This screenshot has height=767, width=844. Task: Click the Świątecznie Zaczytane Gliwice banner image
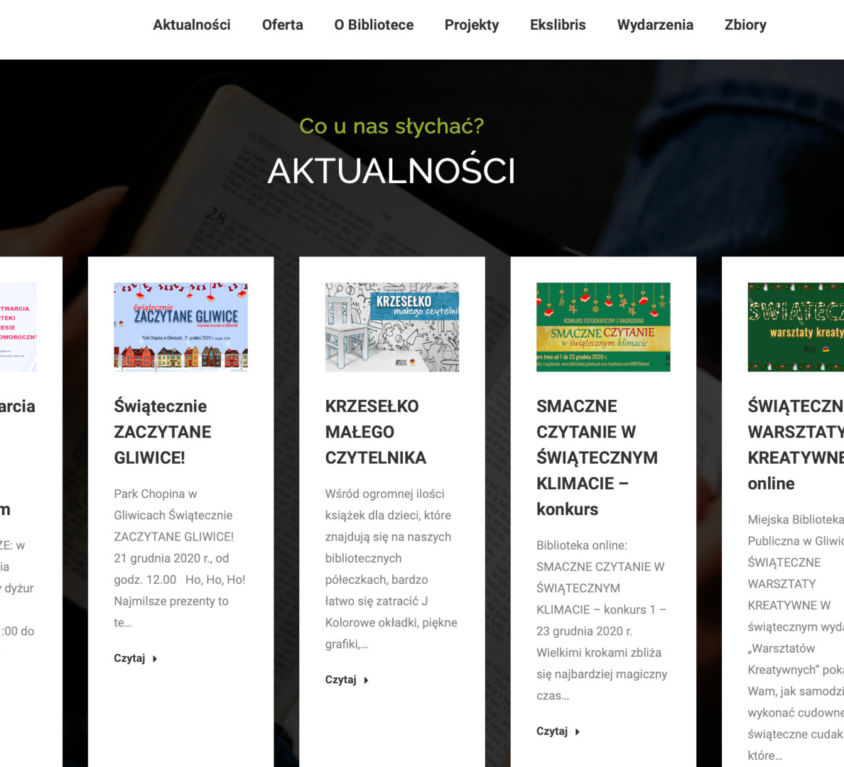181,327
